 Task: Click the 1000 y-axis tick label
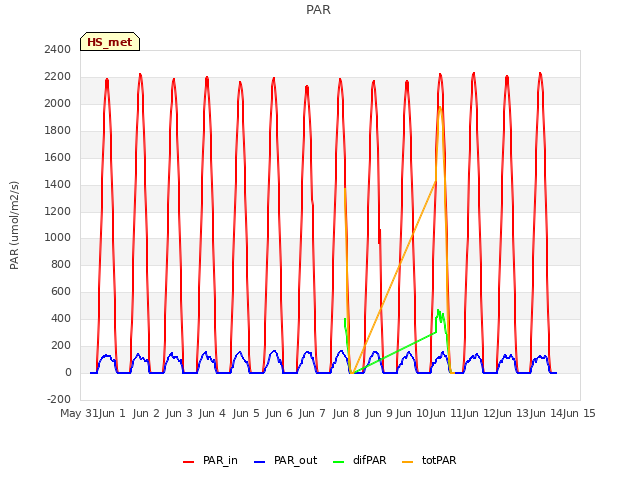pos(58,238)
